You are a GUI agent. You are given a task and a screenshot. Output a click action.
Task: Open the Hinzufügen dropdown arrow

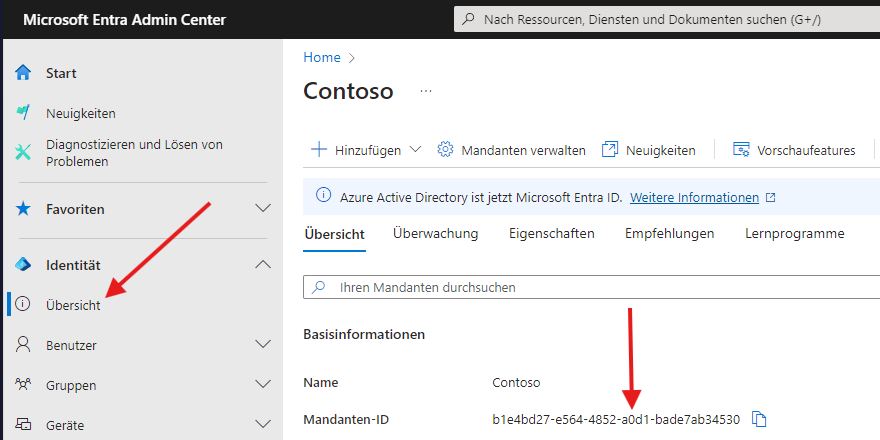[415, 149]
